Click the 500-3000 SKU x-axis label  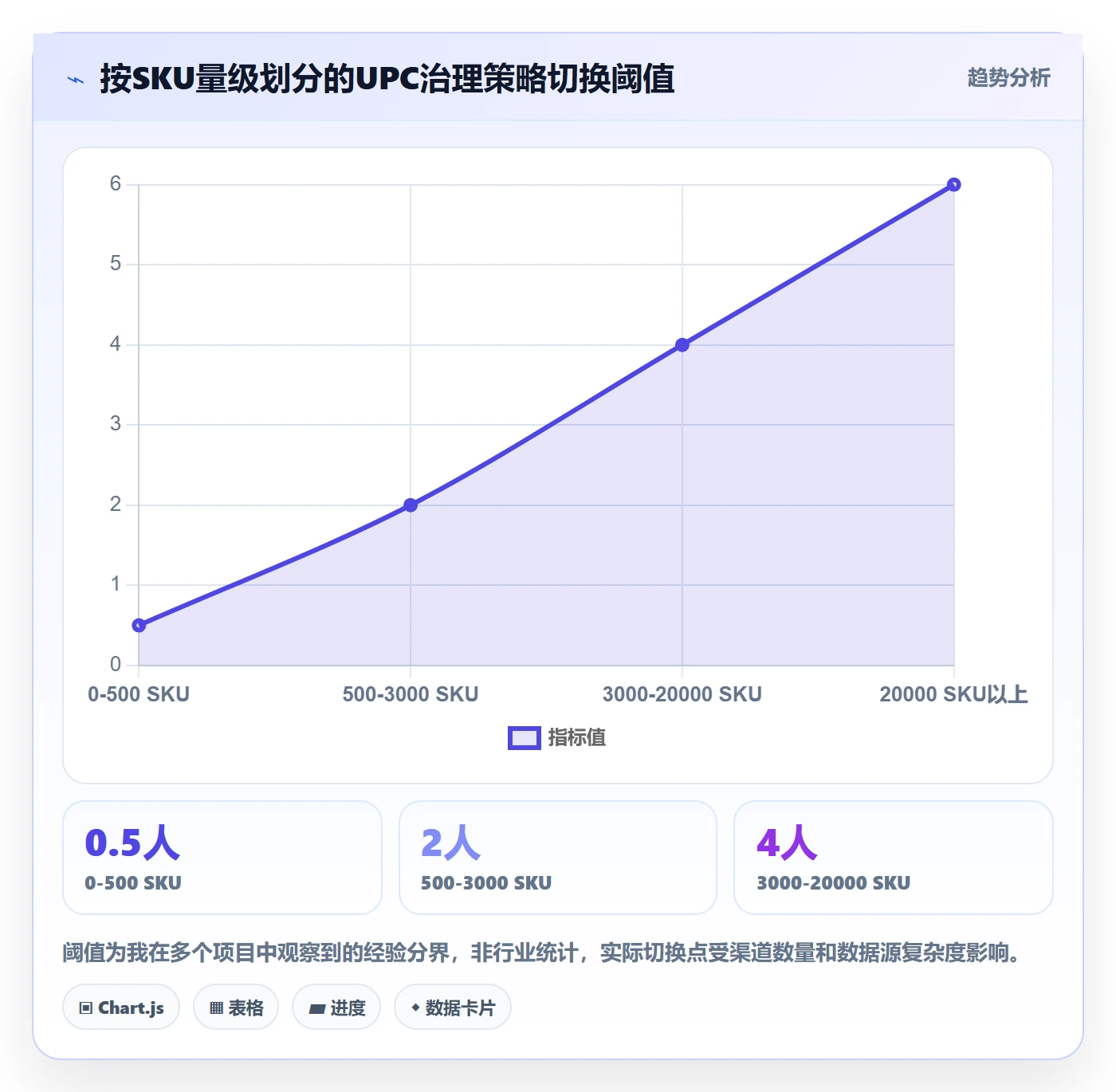pos(411,694)
